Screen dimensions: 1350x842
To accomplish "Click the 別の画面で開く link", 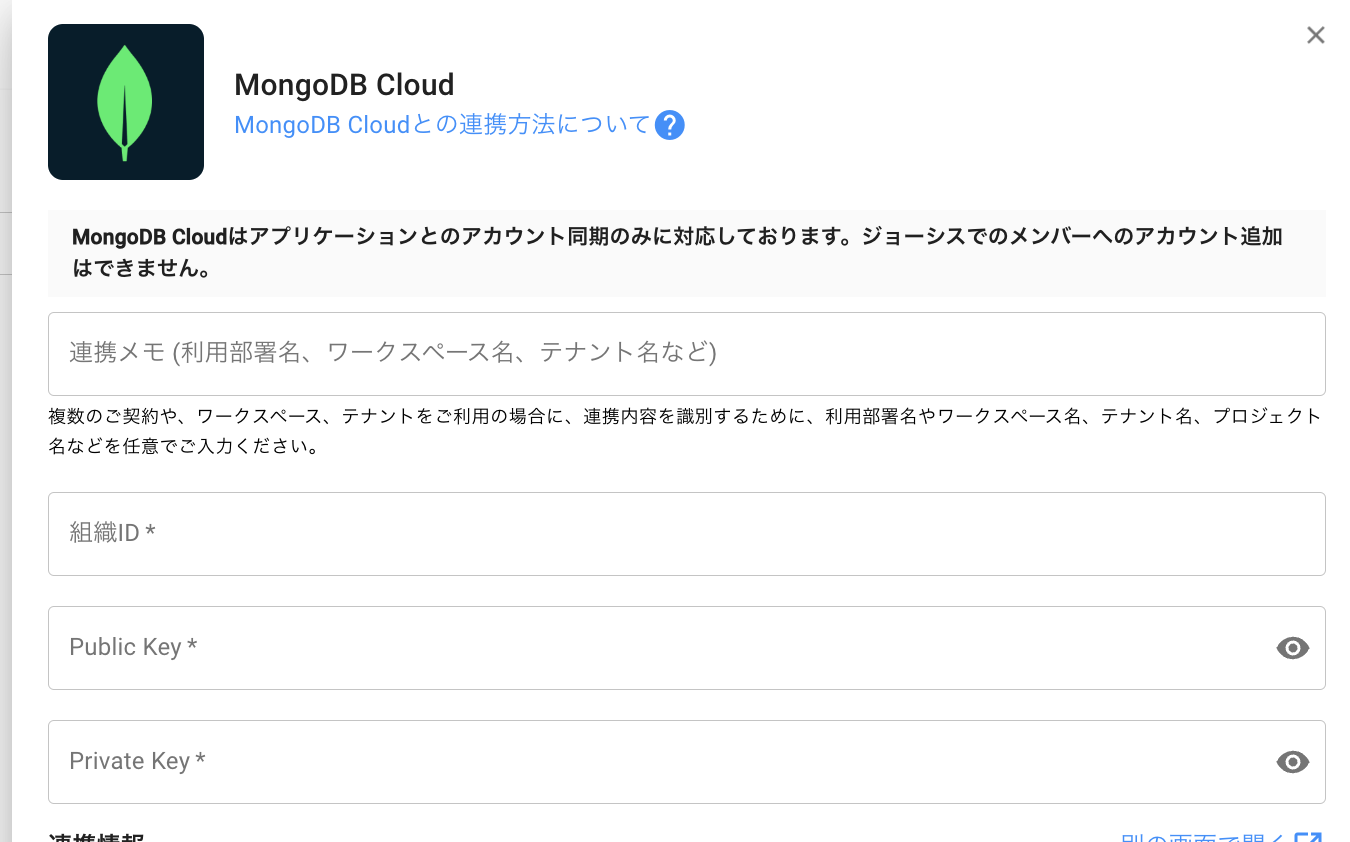I will pos(1204,838).
